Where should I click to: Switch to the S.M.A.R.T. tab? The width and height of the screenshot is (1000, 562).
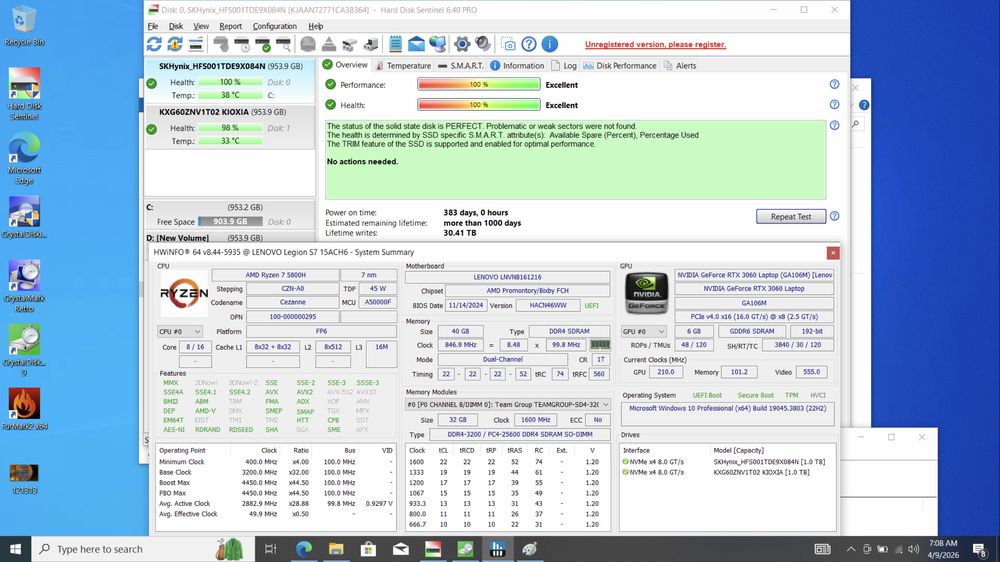click(x=460, y=66)
